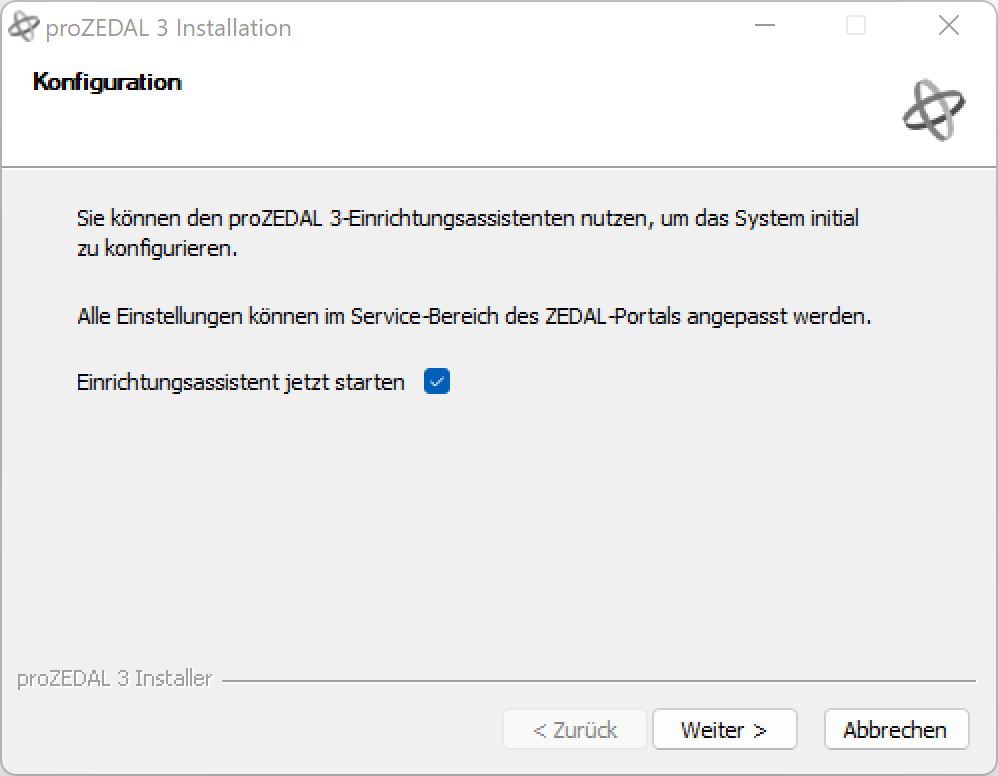The image size is (998, 776).
Task: Click the Konfiguration heading
Action: (107, 82)
